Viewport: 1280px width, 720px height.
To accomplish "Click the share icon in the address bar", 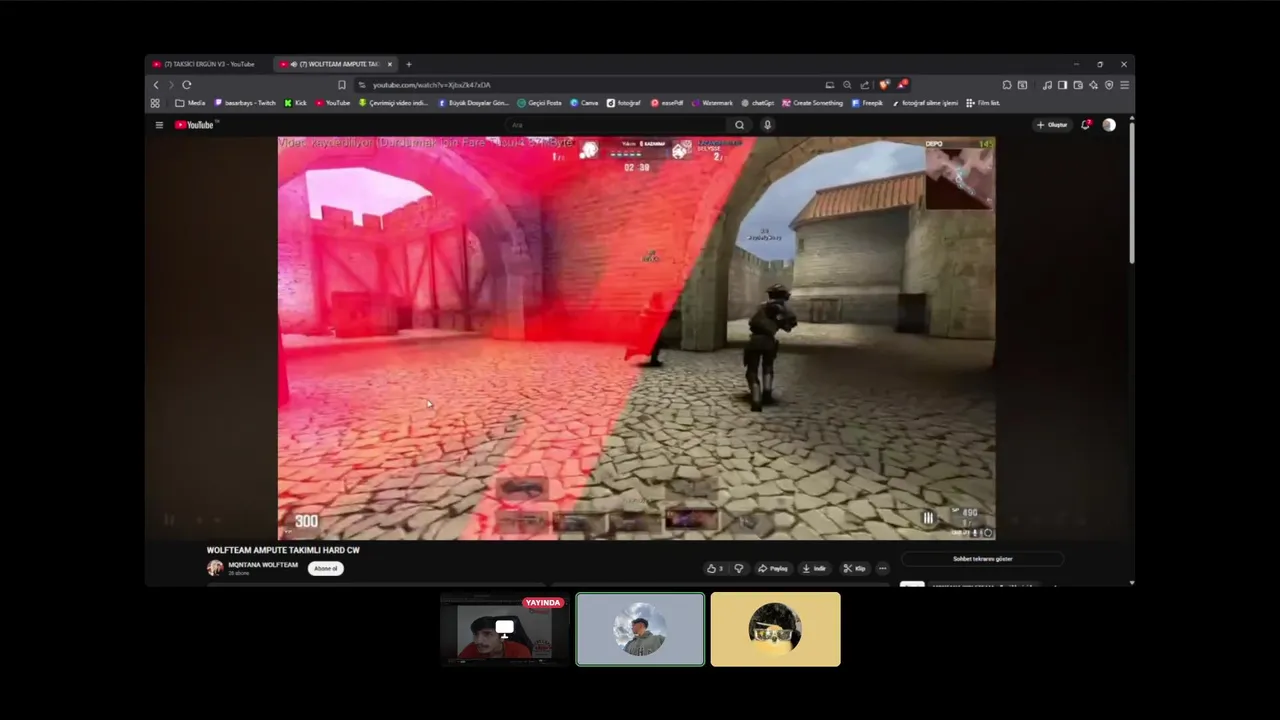I will [865, 85].
